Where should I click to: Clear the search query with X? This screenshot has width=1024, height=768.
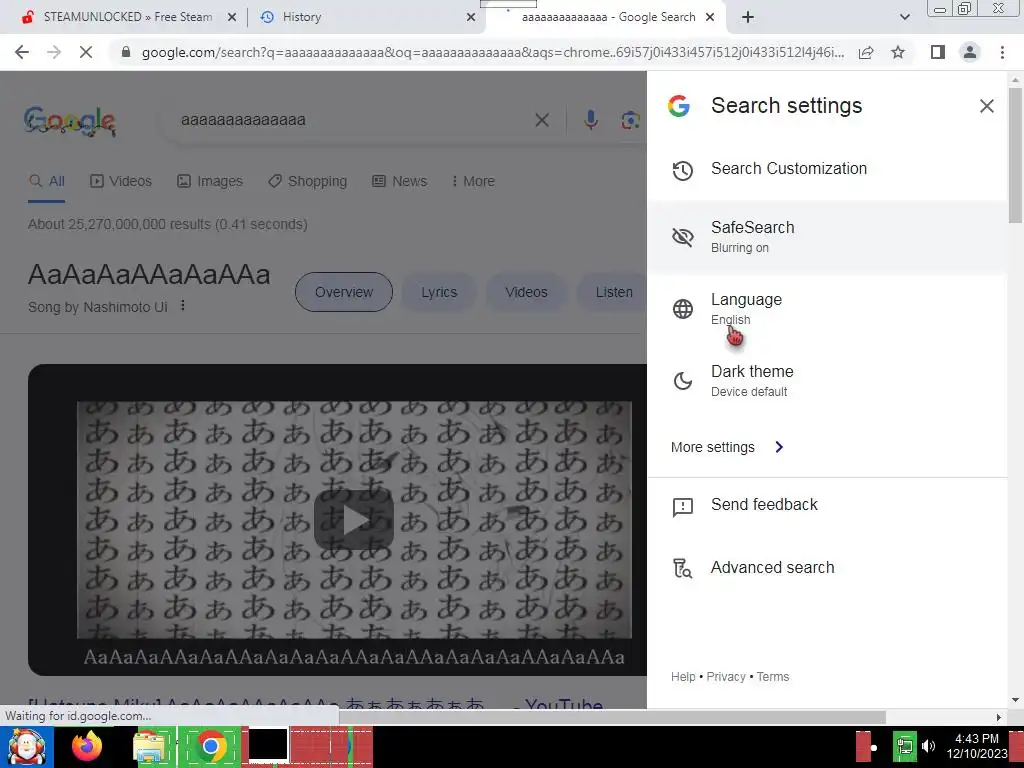pyautogui.click(x=541, y=120)
